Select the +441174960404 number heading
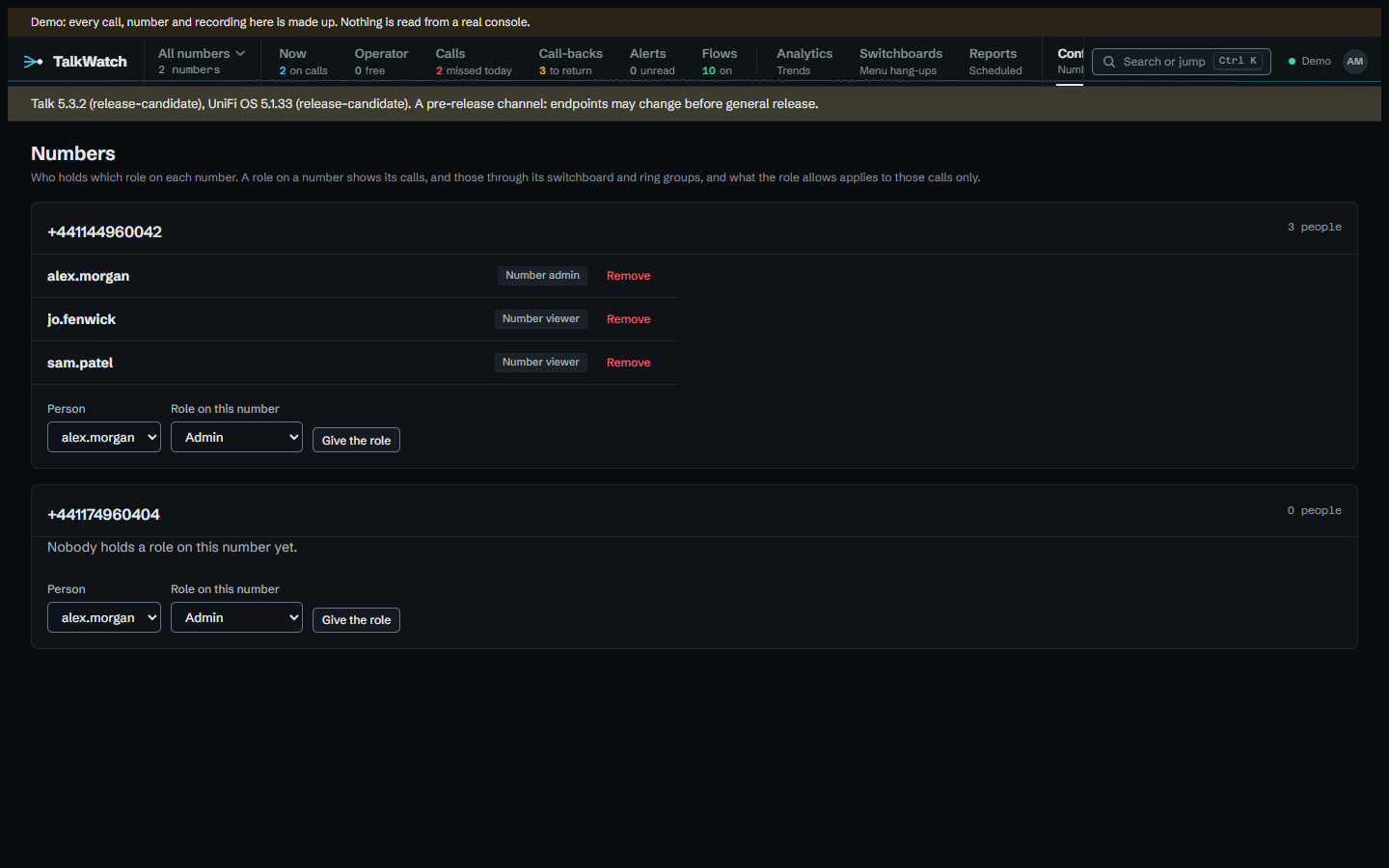The height and width of the screenshot is (868, 1389). tap(103, 515)
